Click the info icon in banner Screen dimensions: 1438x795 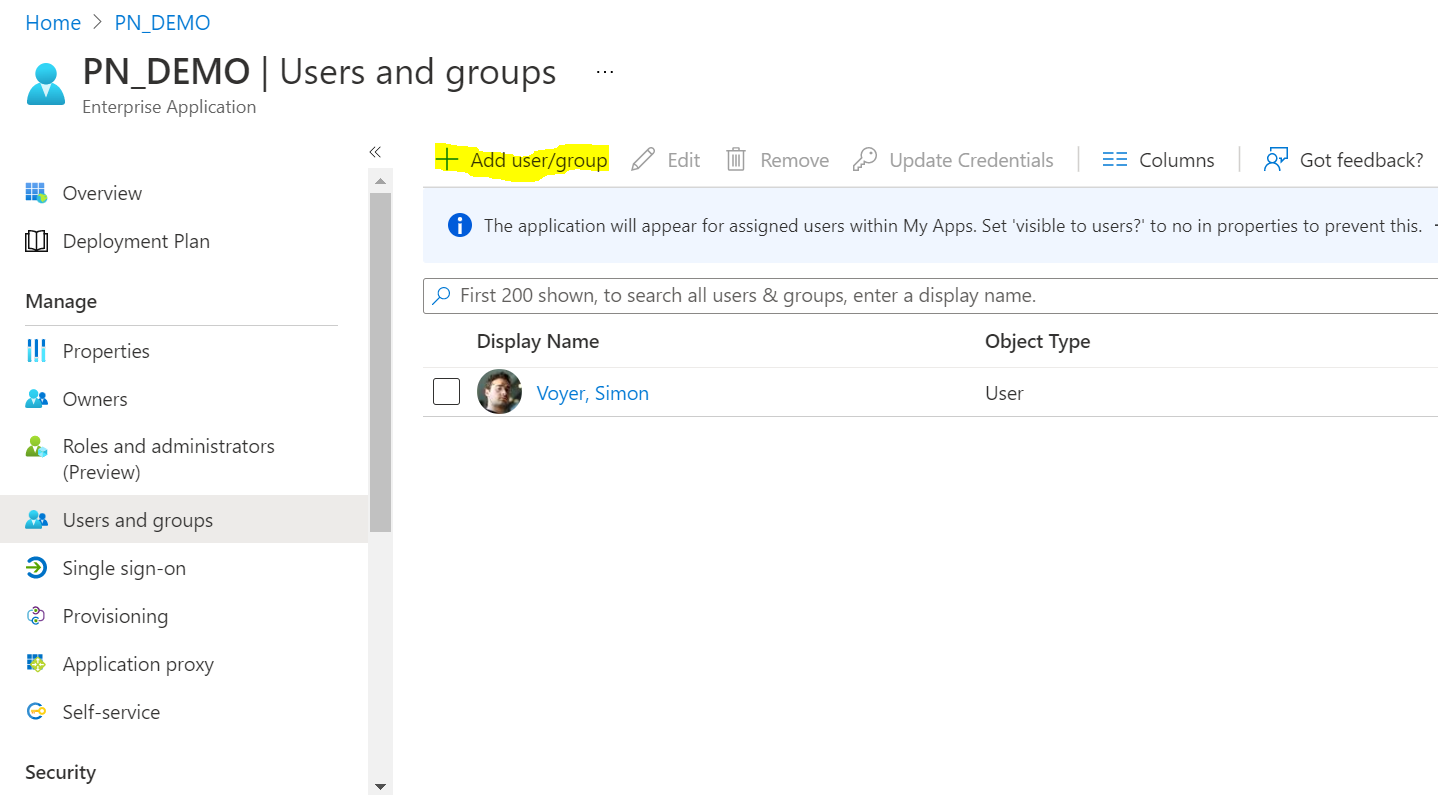(460, 225)
